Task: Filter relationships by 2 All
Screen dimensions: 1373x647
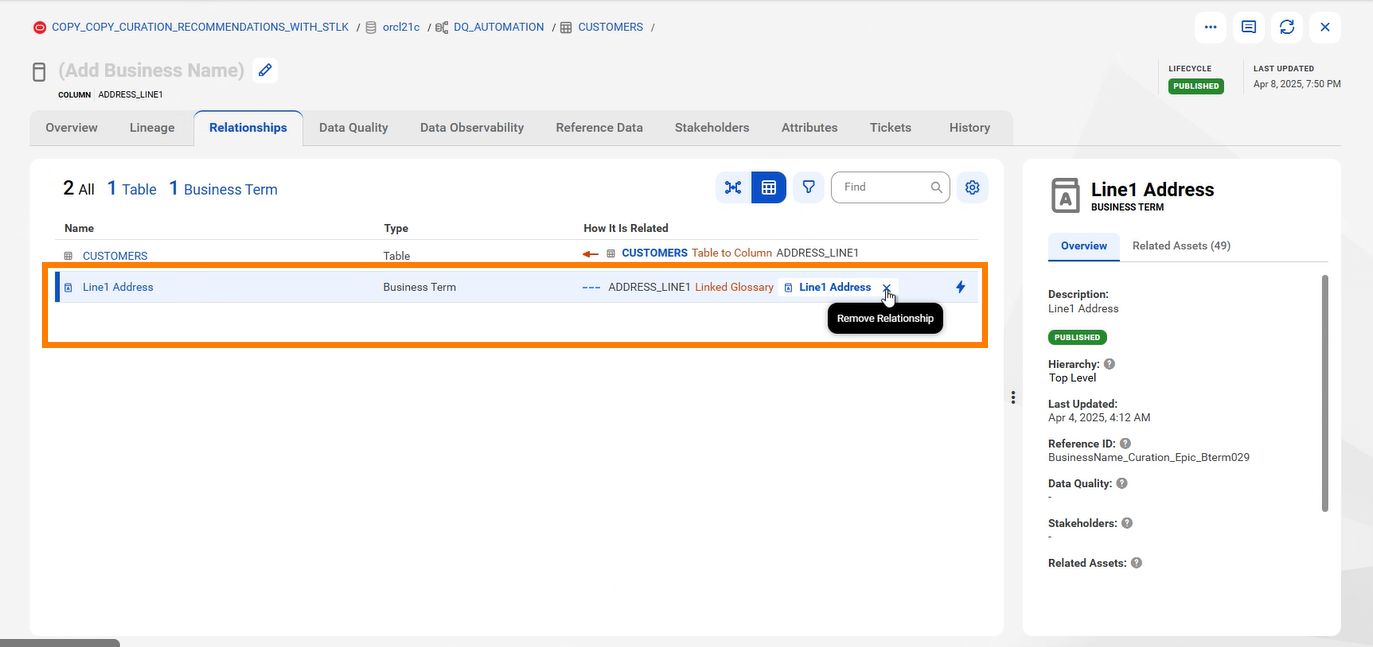Action: [x=79, y=188]
